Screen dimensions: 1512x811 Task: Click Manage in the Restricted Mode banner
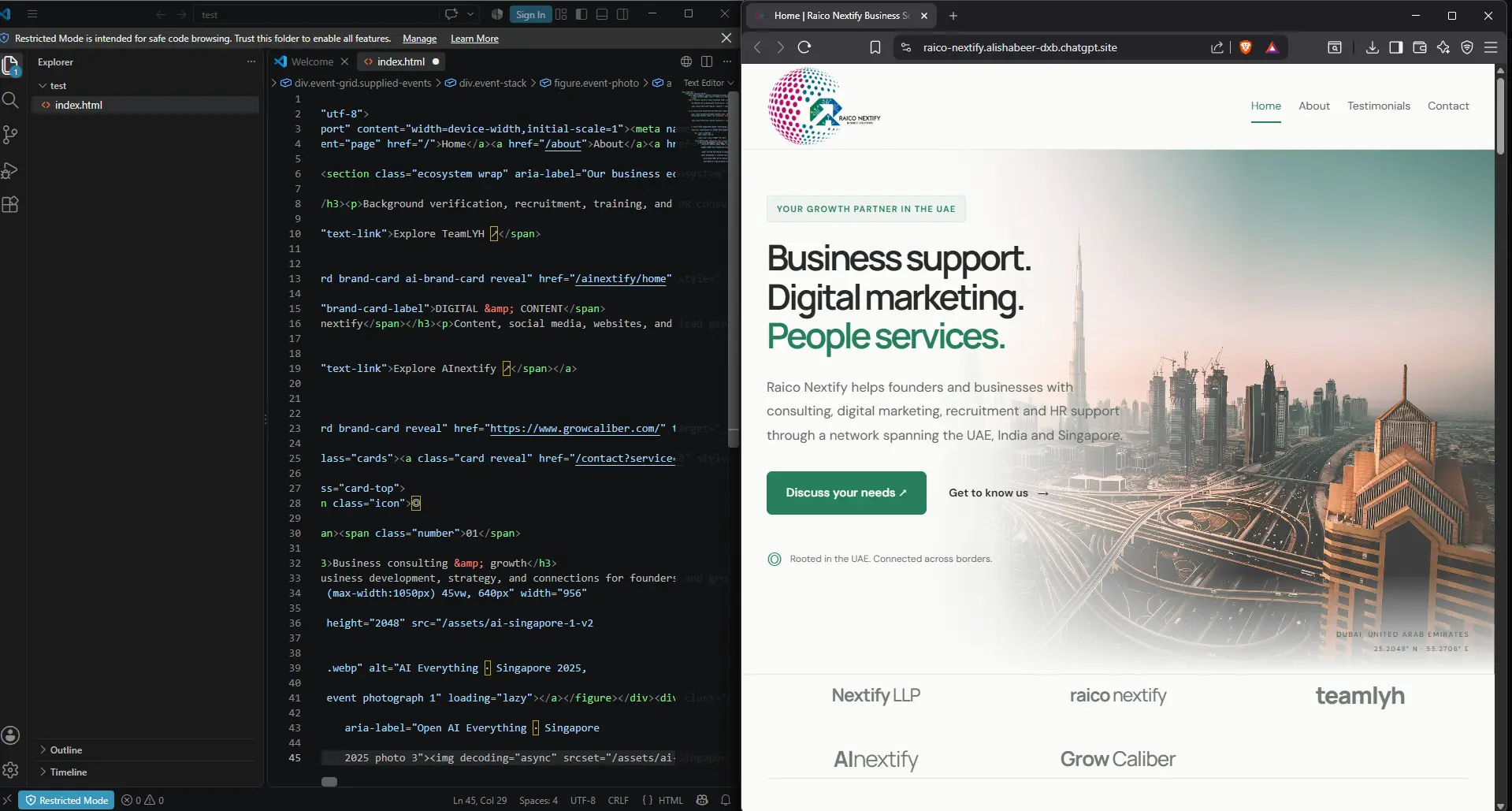click(x=419, y=39)
